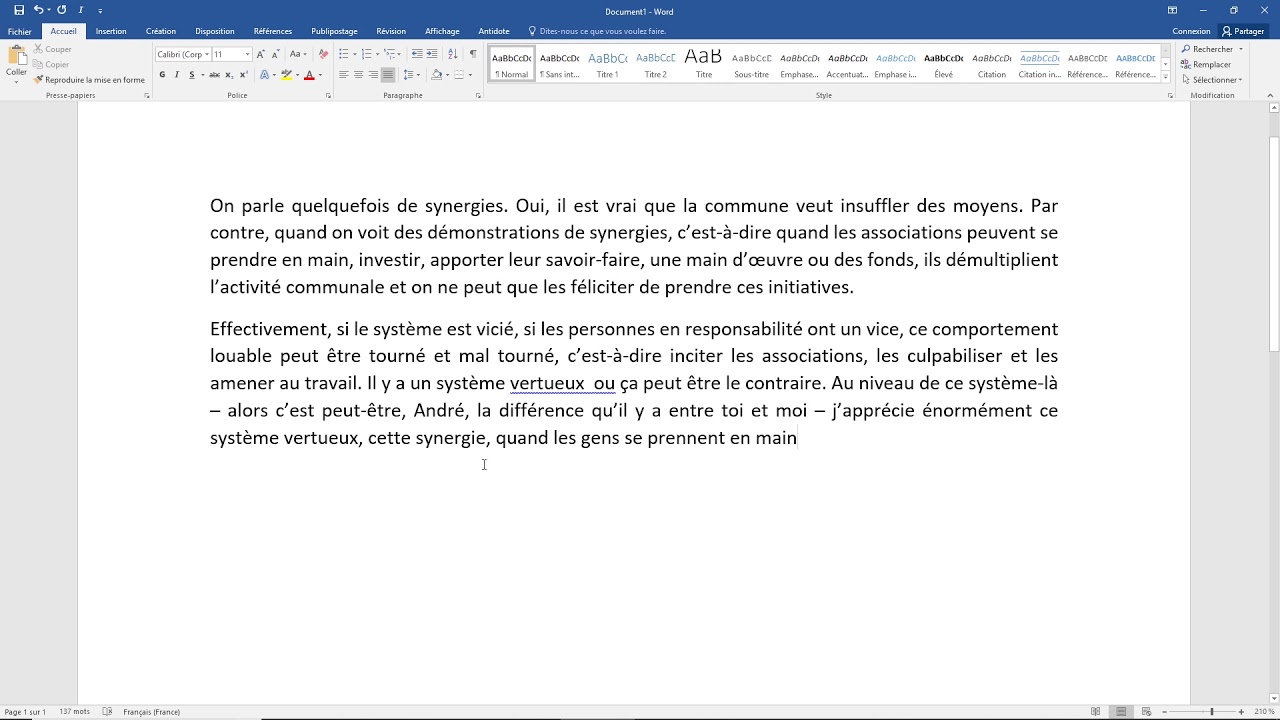Click the red font color button
The height and width of the screenshot is (720, 1280).
pos(309,75)
